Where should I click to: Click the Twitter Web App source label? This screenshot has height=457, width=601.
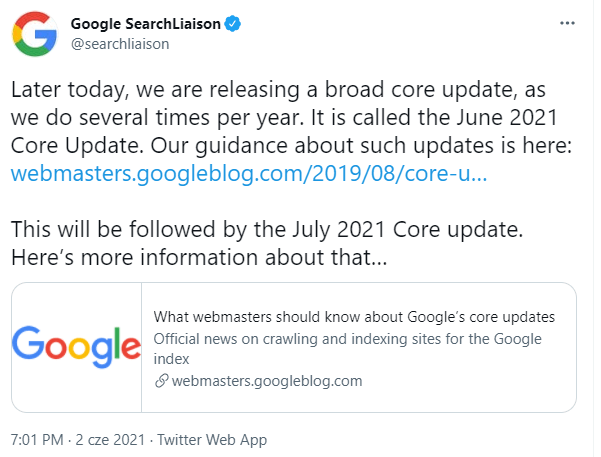(212, 440)
